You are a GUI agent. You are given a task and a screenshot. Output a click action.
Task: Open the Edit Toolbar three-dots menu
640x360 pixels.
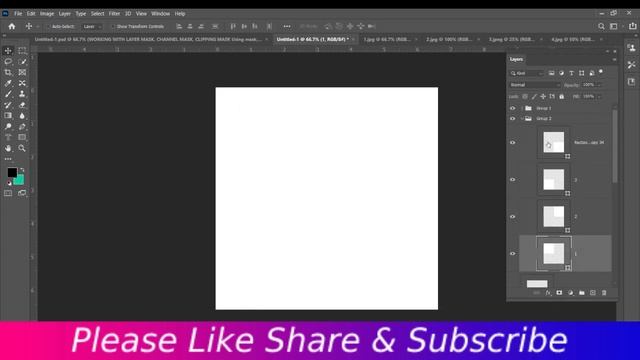point(8,159)
